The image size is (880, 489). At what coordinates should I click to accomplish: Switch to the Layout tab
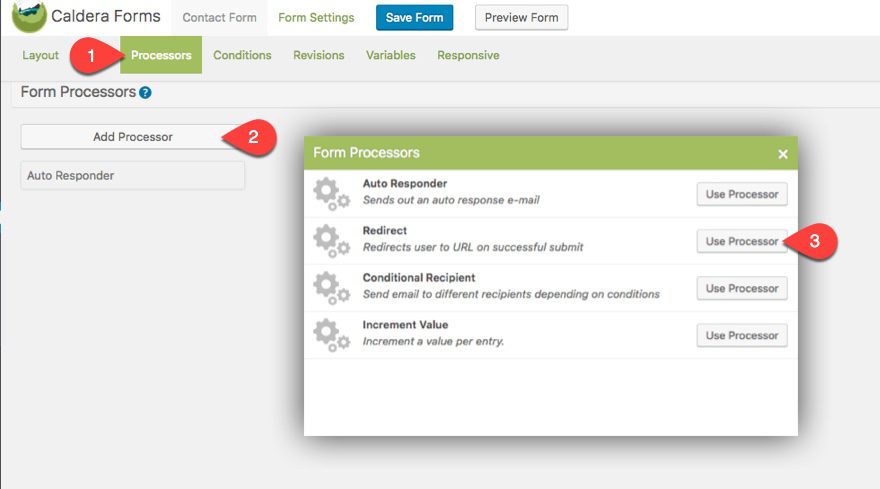pyautogui.click(x=40, y=55)
